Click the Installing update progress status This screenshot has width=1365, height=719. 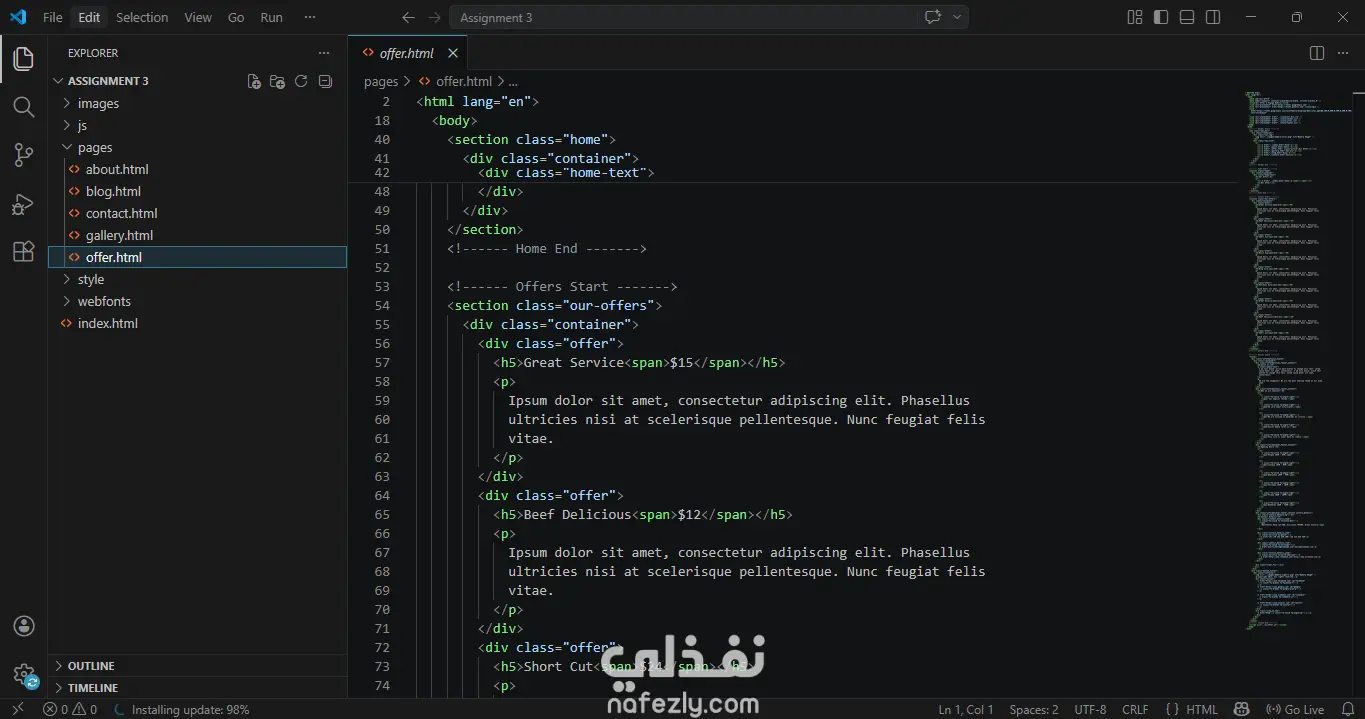click(x=182, y=709)
